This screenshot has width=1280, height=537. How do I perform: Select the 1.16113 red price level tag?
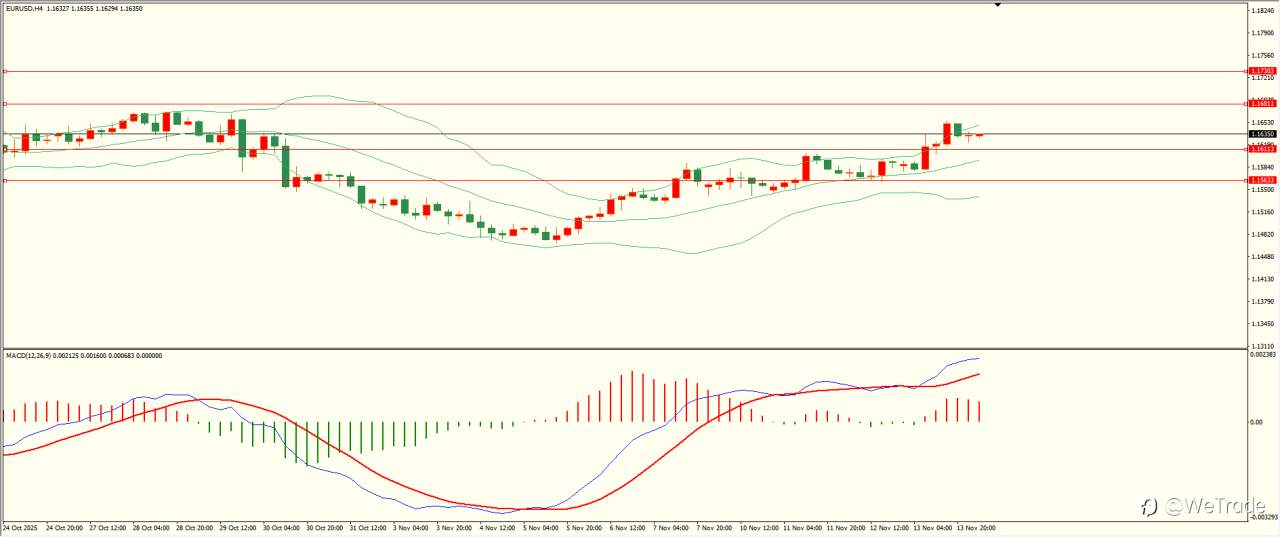[1262, 149]
